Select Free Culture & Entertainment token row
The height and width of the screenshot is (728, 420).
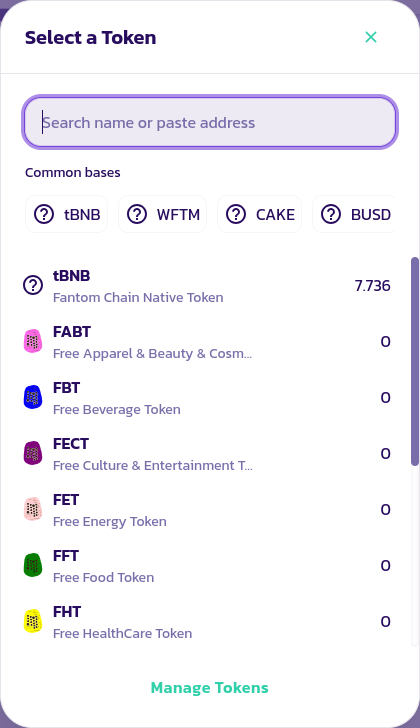pyautogui.click(x=207, y=454)
